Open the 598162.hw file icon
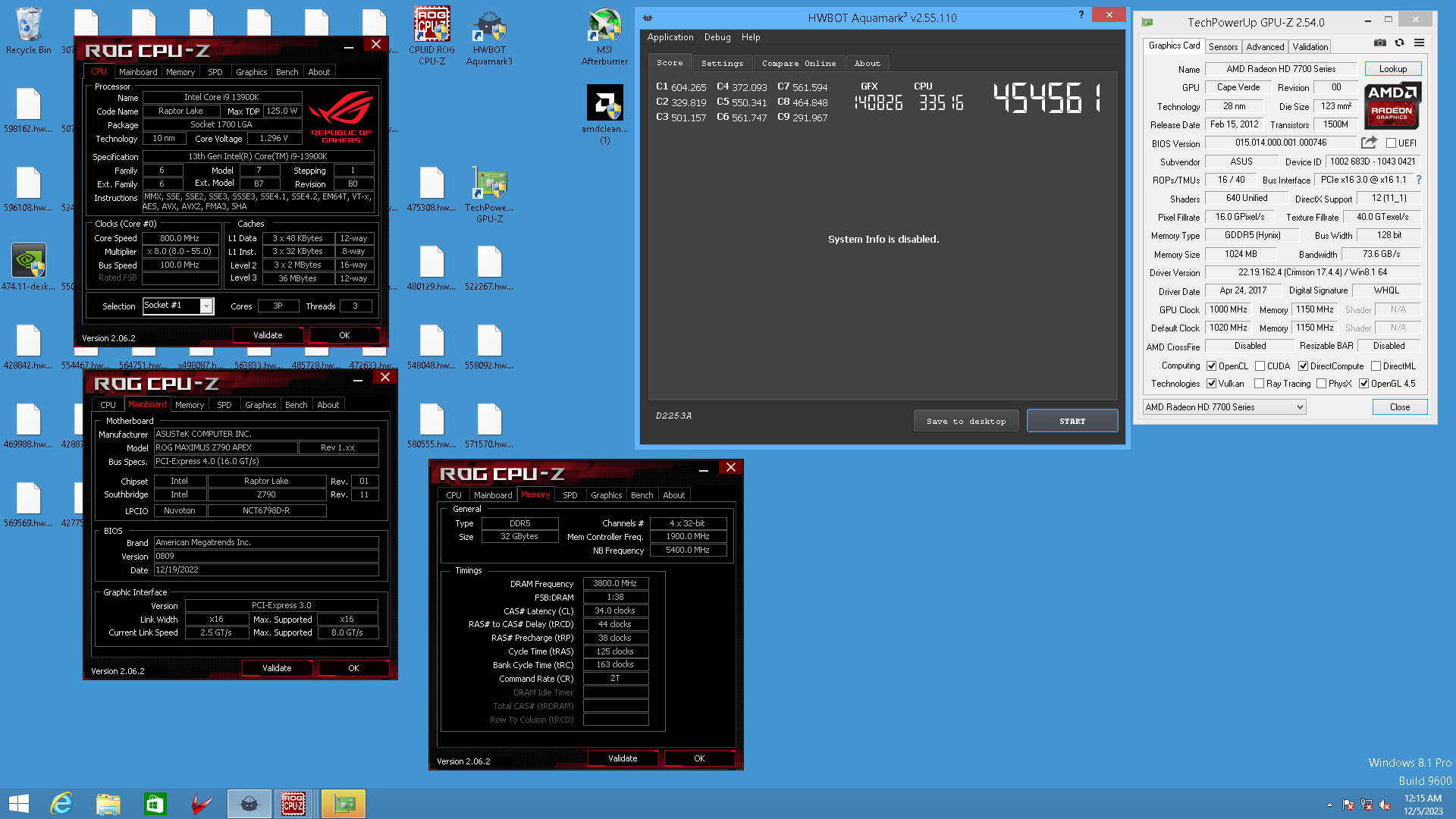Screen dimensions: 1456x819 click(29, 109)
